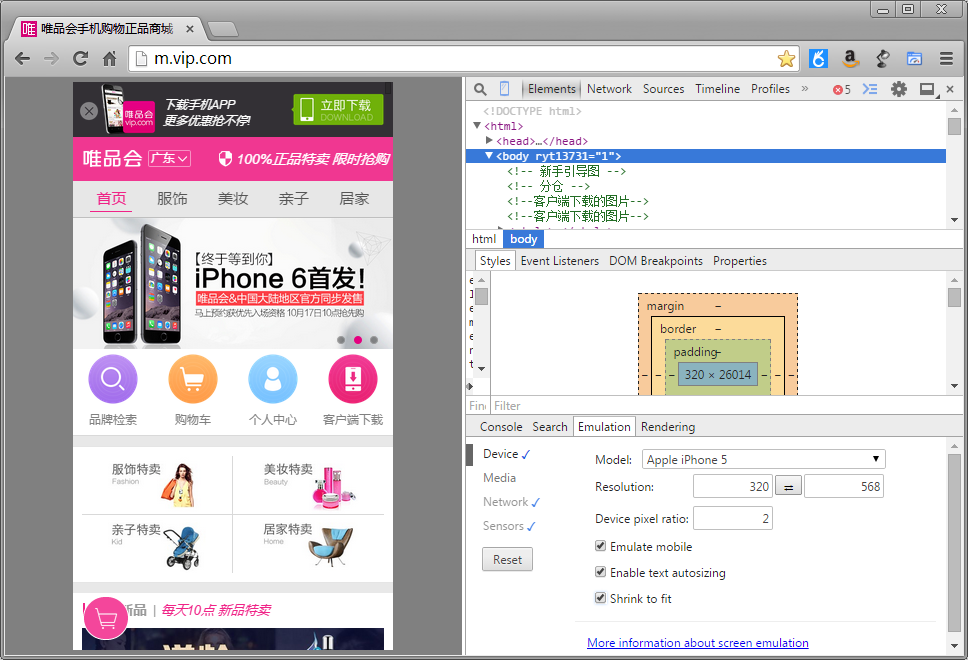Select the DOM Breakpoints tab
This screenshot has width=968, height=660.
point(656,261)
